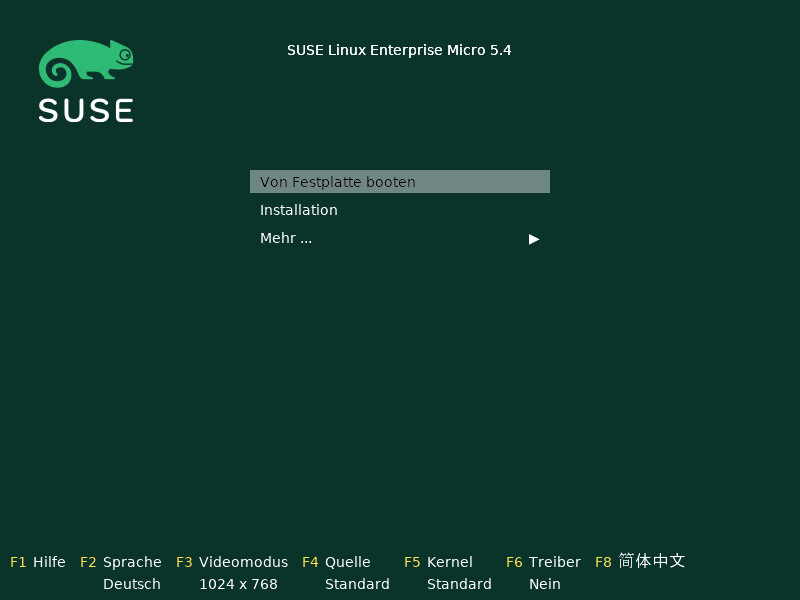800x600 pixels.
Task: Change the 1024 x 768 resolution value
Action: (x=238, y=584)
